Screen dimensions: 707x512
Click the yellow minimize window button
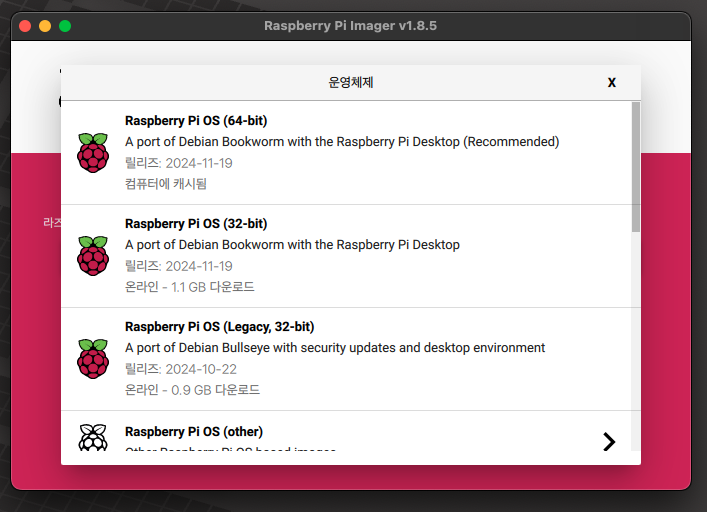click(x=45, y=26)
